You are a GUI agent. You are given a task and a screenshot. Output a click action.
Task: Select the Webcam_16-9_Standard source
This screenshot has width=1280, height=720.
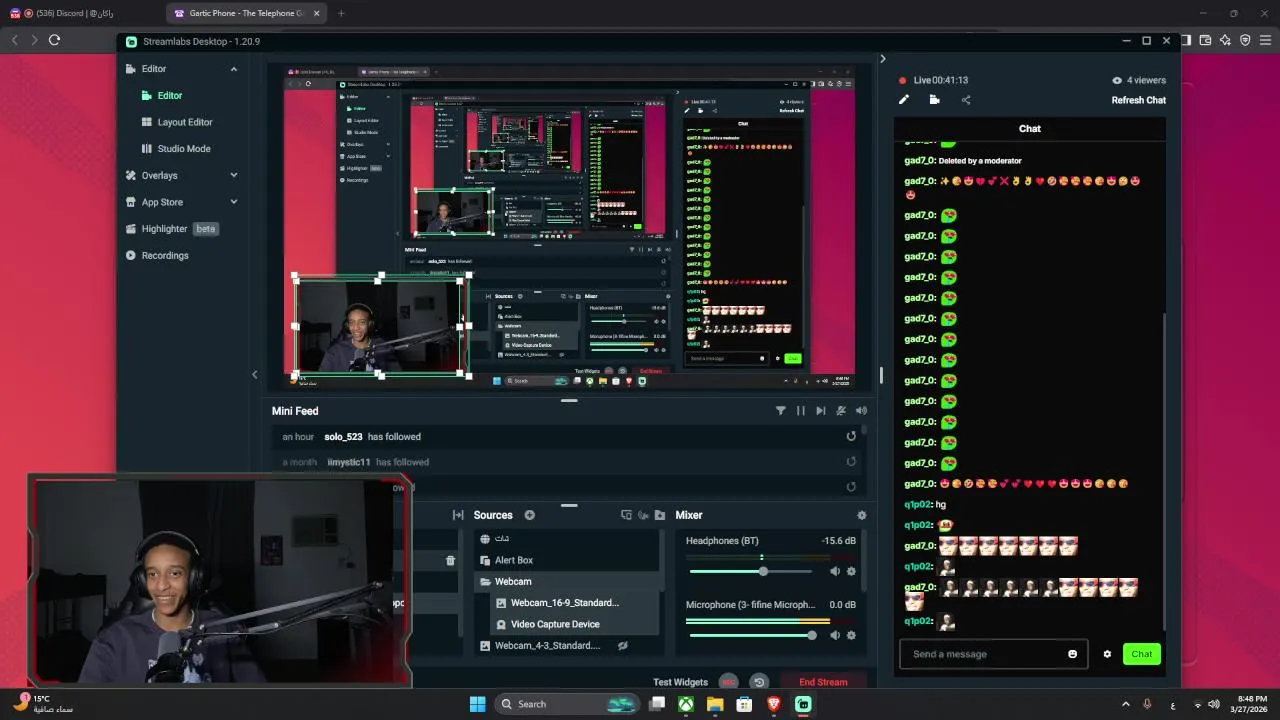coord(566,603)
